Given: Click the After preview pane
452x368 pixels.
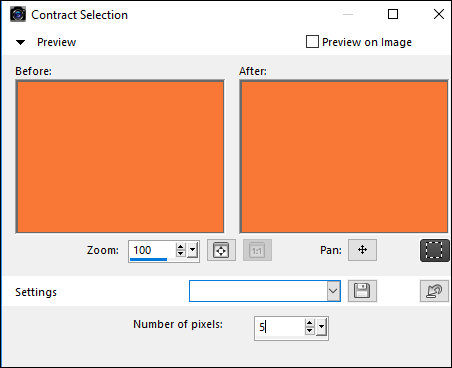Looking at the screenshot, I should pos(344,157).
